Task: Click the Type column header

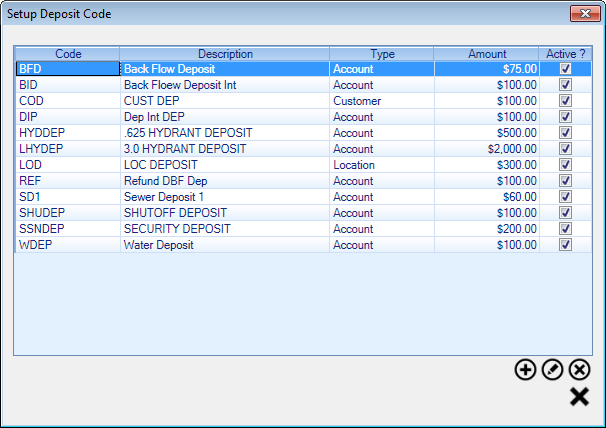Action: 382,54
